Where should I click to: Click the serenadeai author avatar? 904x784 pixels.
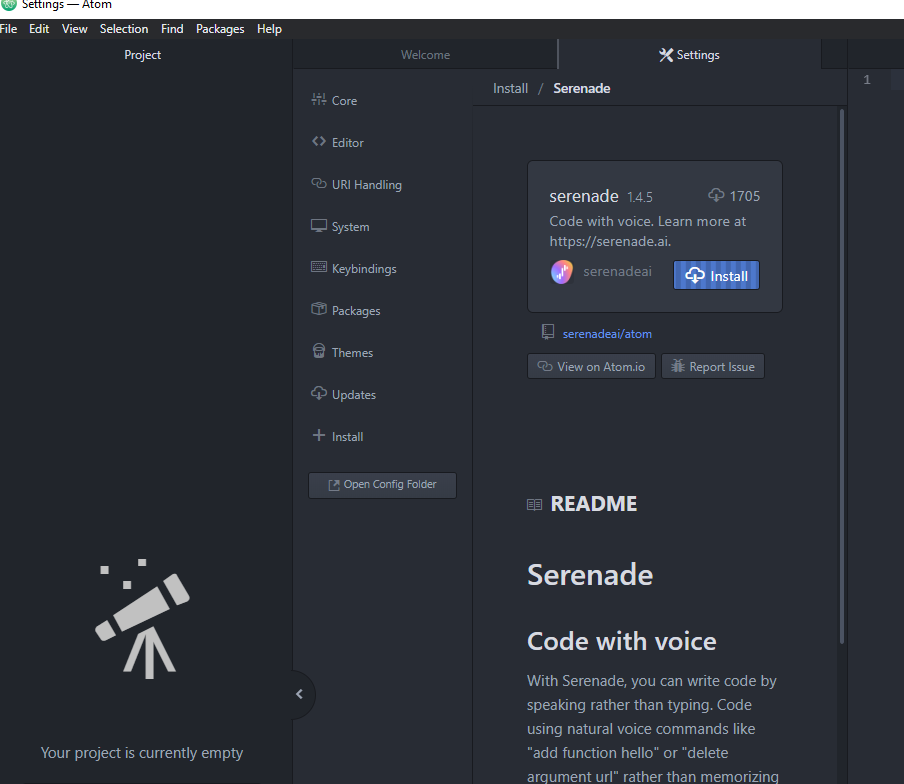562,272
